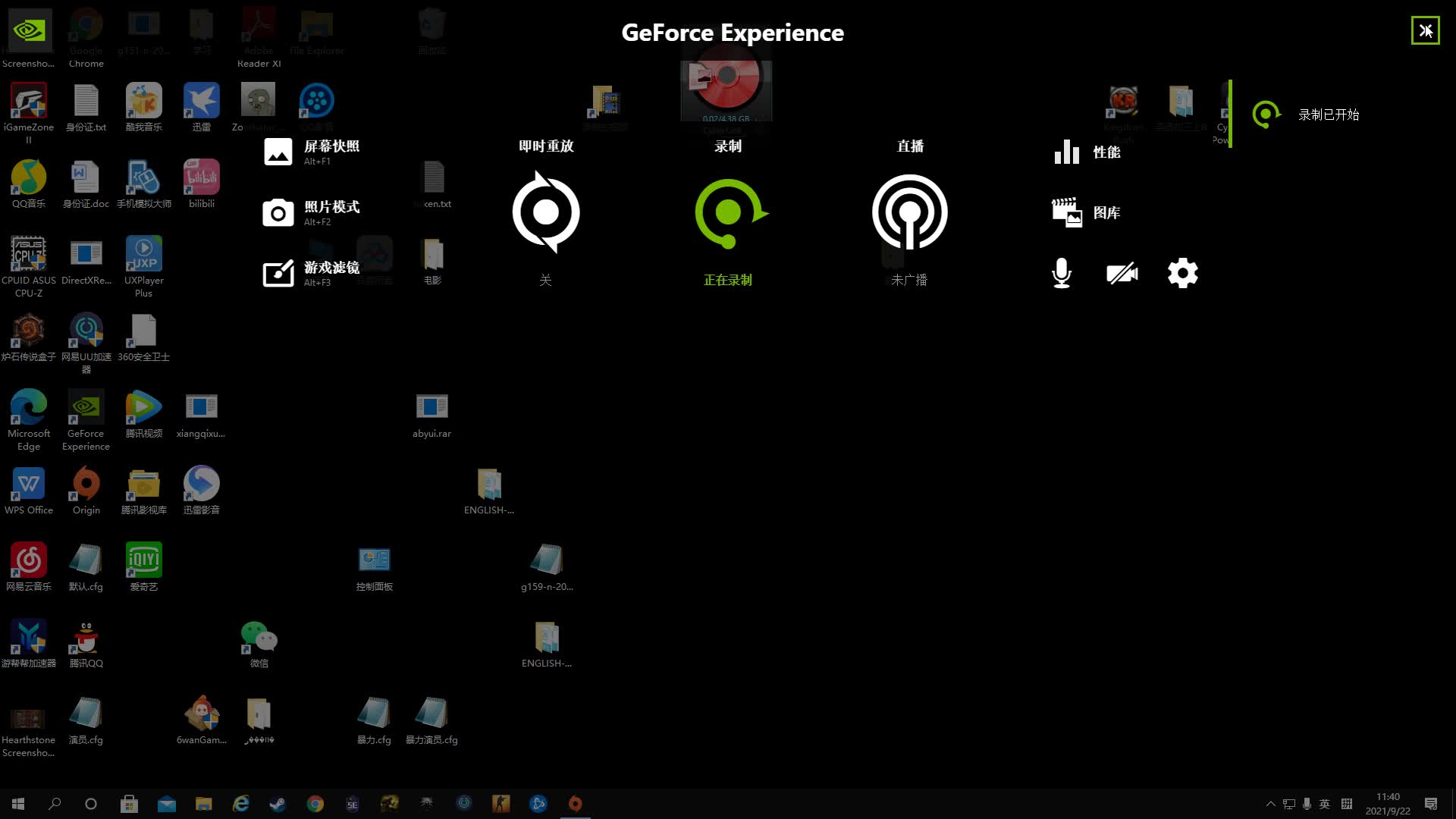Open the 屏幕快照 screenshot option
Viewport: 1456px width, 819px height.
tap(312, 152)
